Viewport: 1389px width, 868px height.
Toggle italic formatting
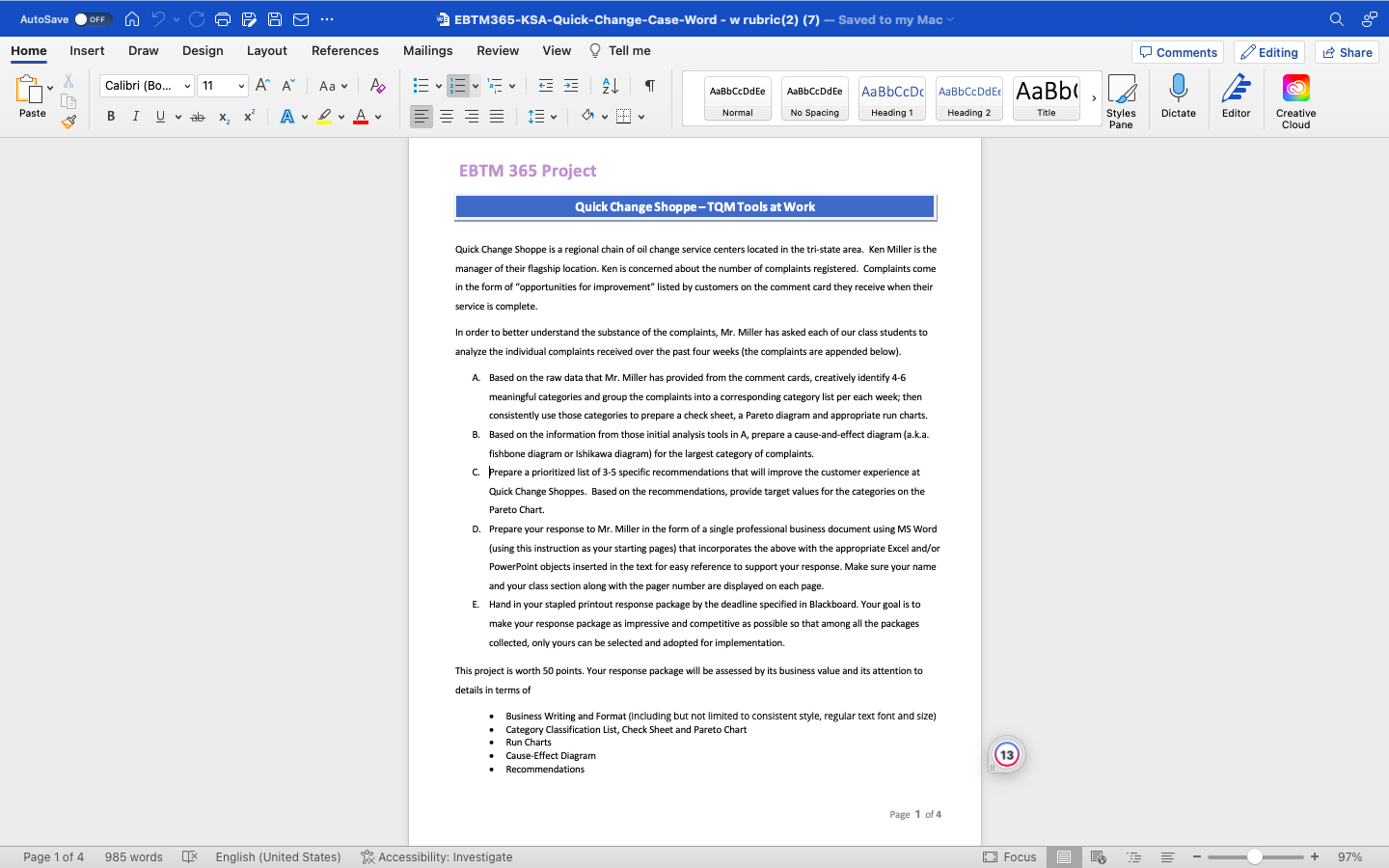click(x=135, y=117)
